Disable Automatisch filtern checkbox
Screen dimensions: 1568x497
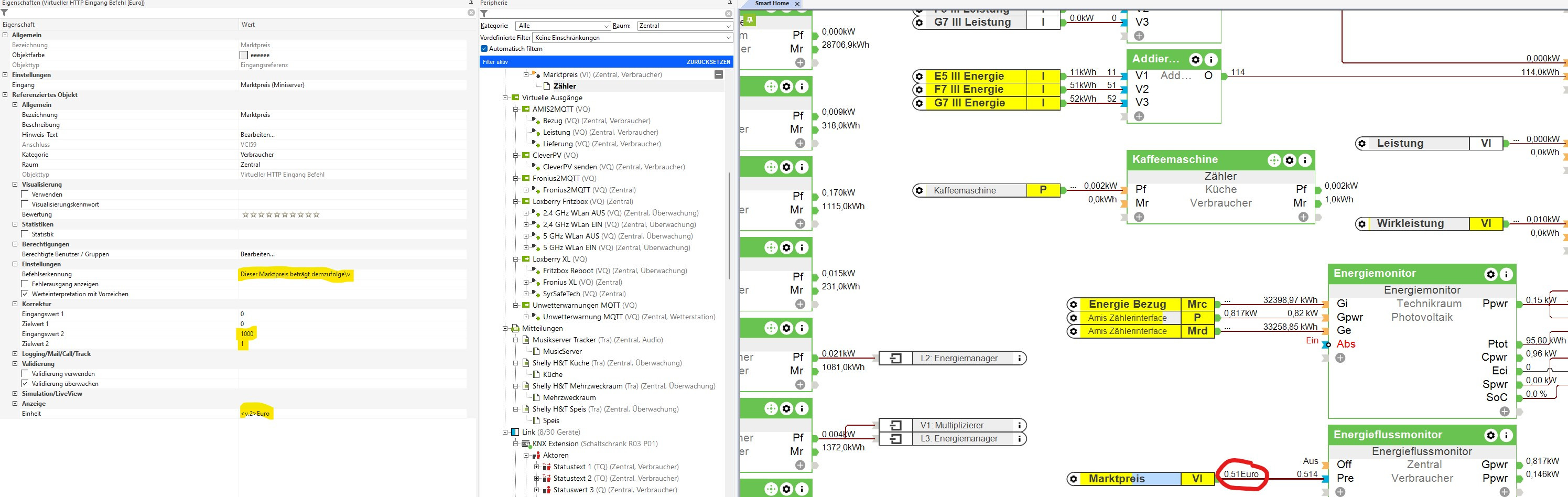[484, 49]
